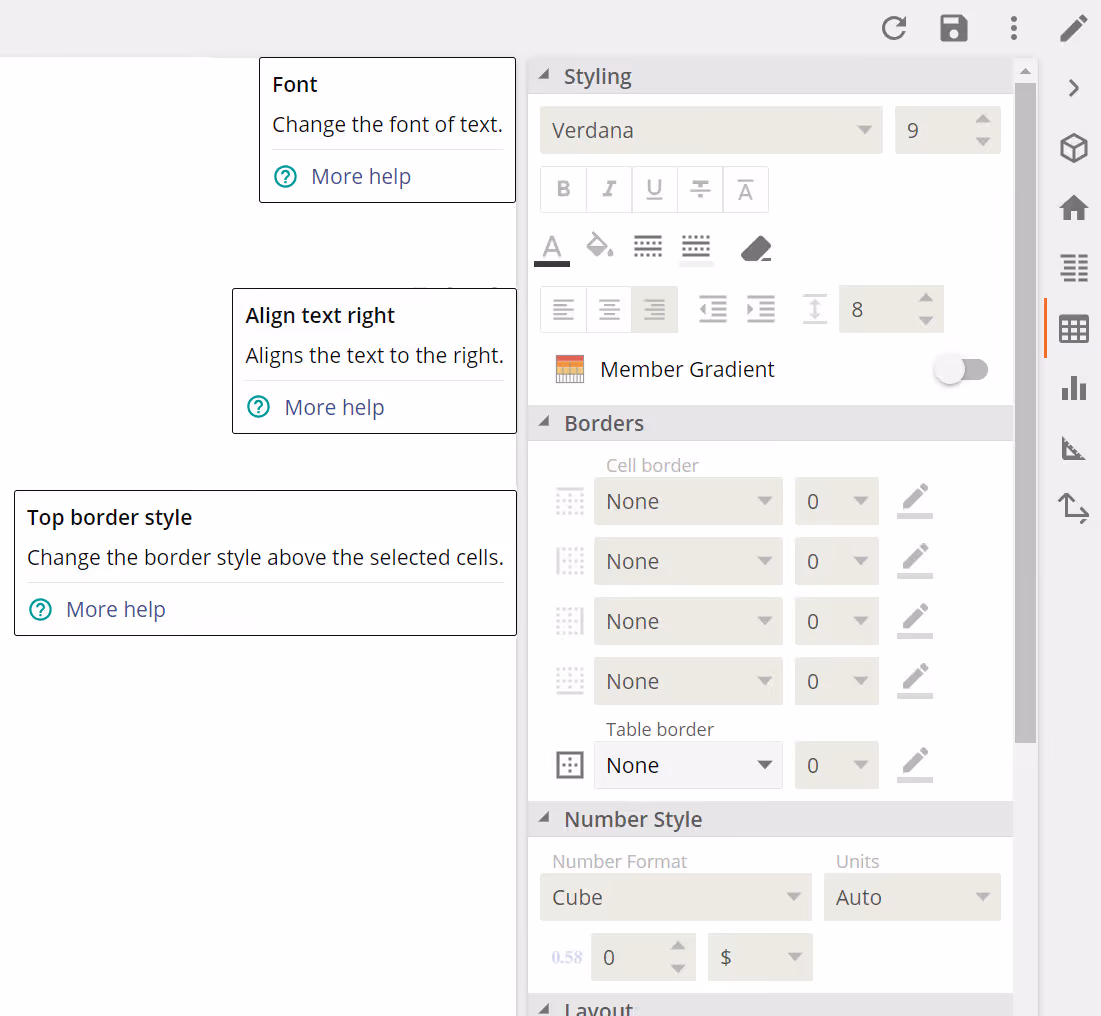Click More help in the Font tooltip
This screenshot has height=1016, width=1101.
361,176
